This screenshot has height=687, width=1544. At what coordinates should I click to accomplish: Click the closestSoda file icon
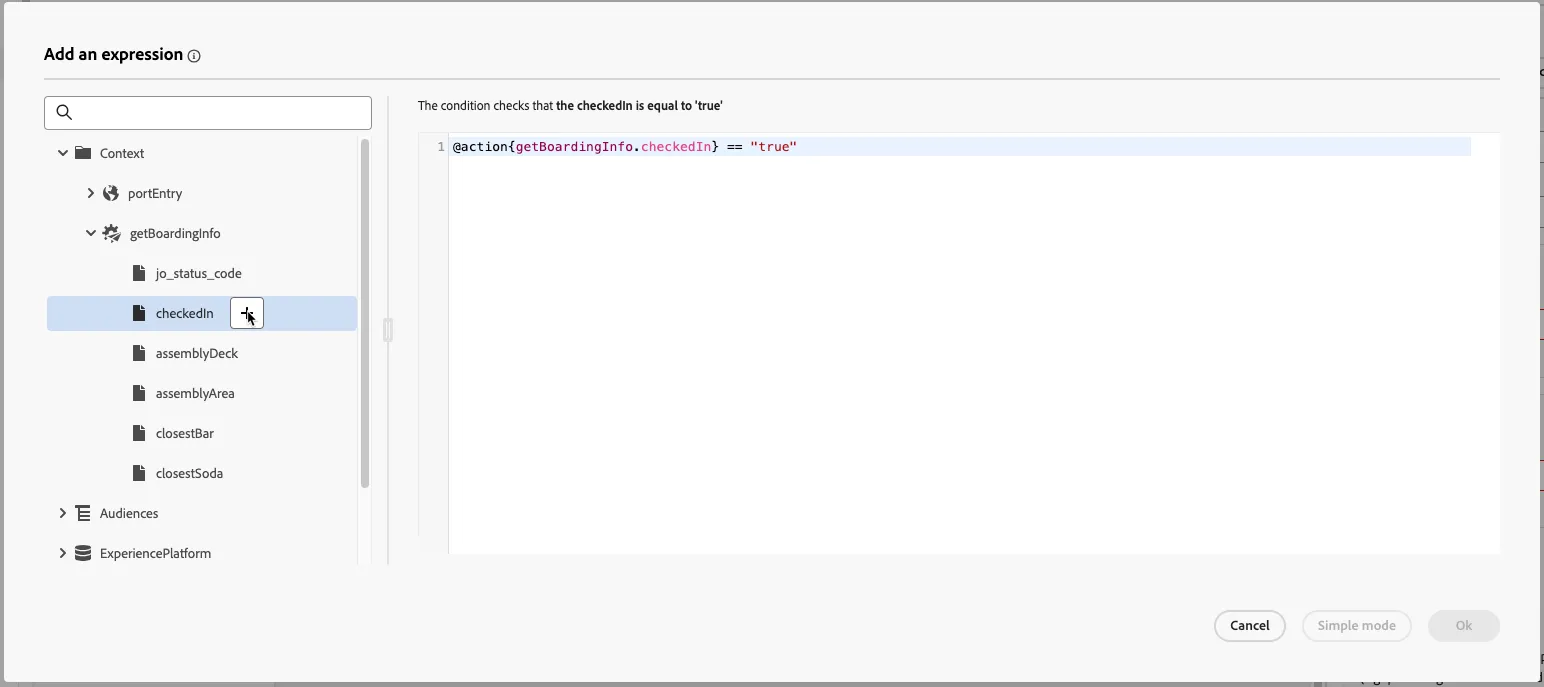pyautogui.click(x=139, y=473)
